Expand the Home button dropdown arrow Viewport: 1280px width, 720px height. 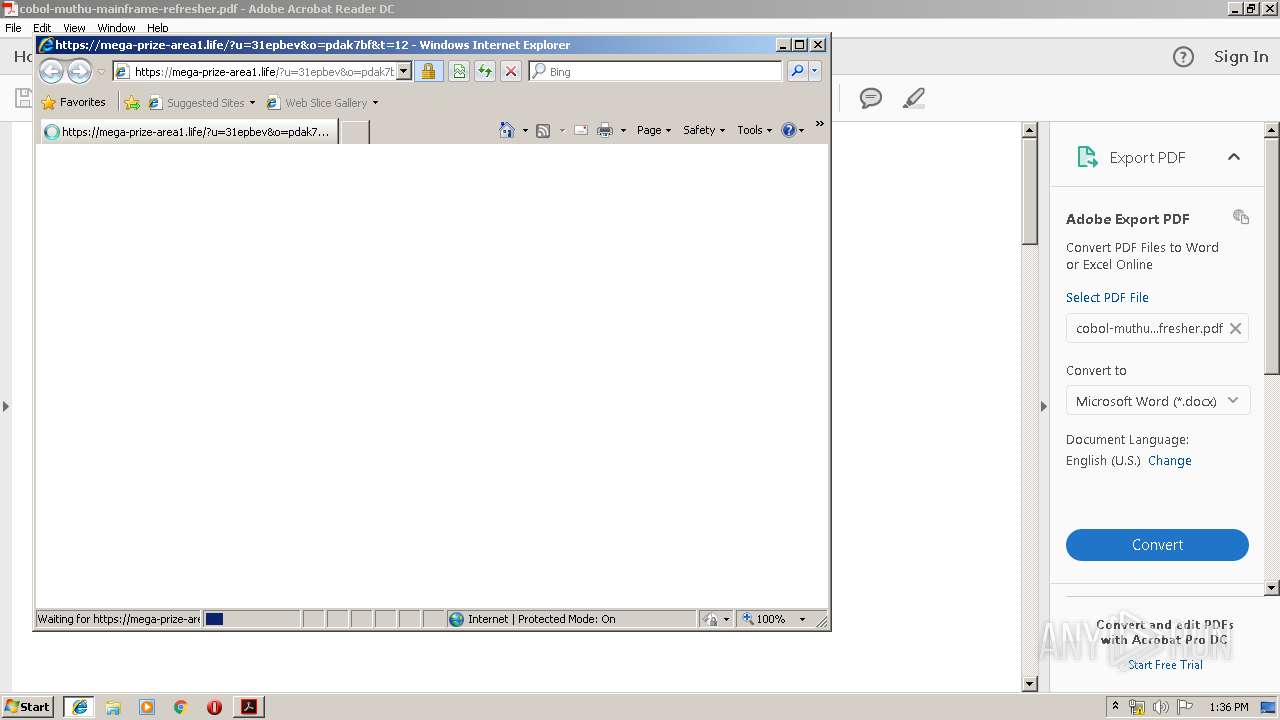tap(525, 130)
